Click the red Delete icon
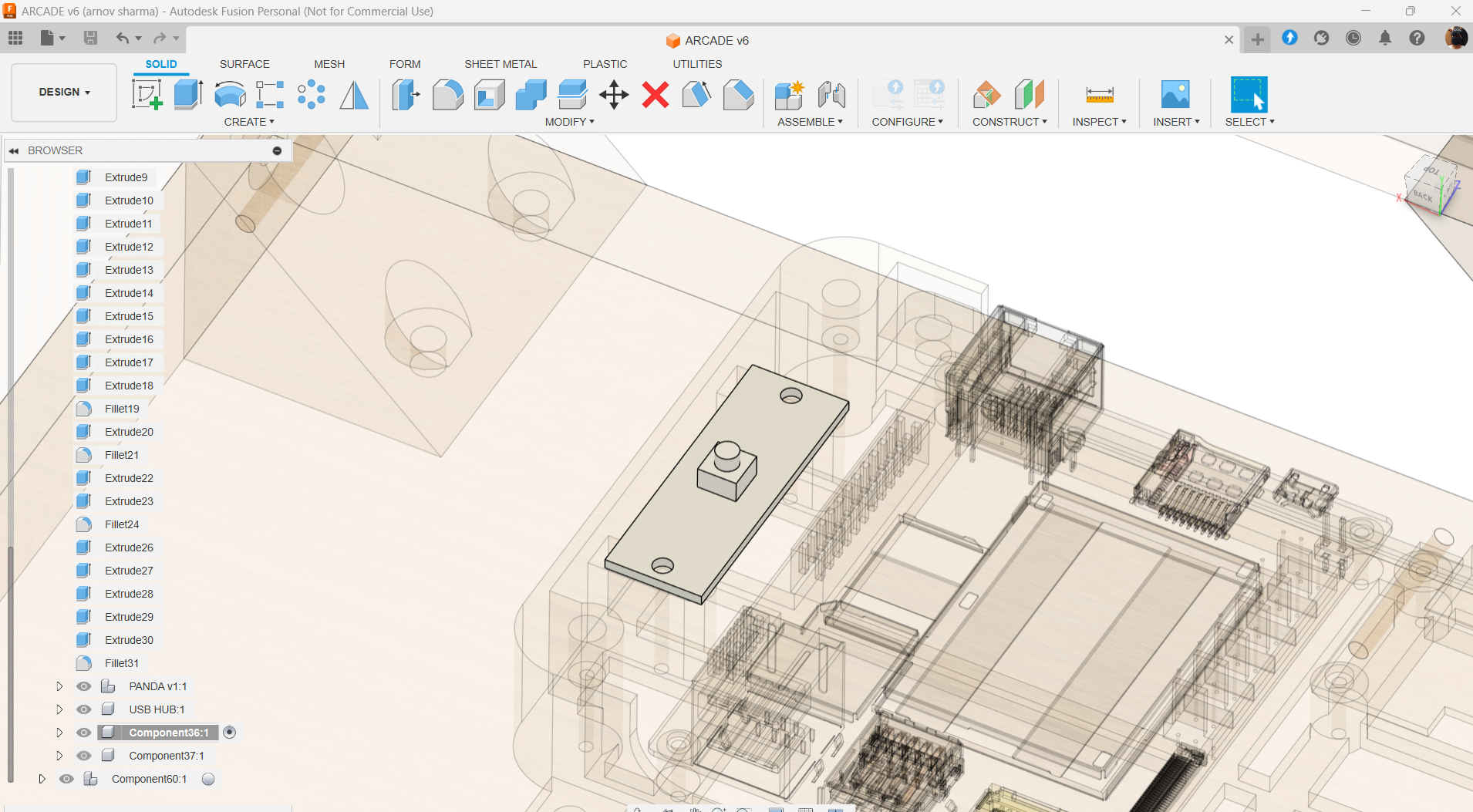Screen dimensions: 1473x812 click(656, 95)
